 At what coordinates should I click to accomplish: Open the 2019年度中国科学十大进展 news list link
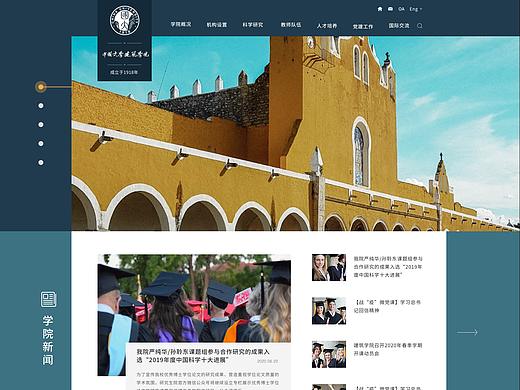(x=388, y=267)
